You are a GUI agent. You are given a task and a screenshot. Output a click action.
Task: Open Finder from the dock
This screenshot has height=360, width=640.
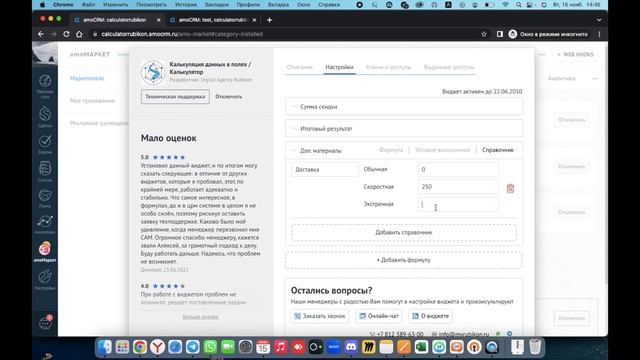click(104, 347)
